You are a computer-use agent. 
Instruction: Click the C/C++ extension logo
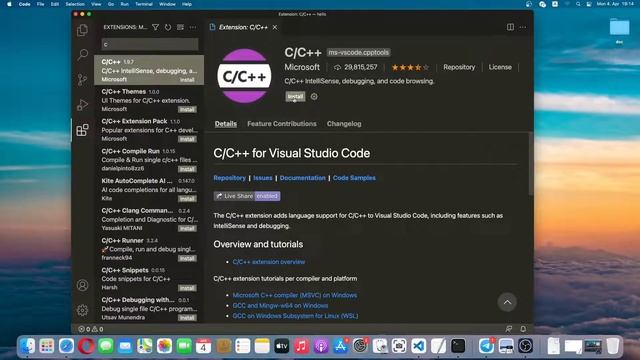click(244, 76)
